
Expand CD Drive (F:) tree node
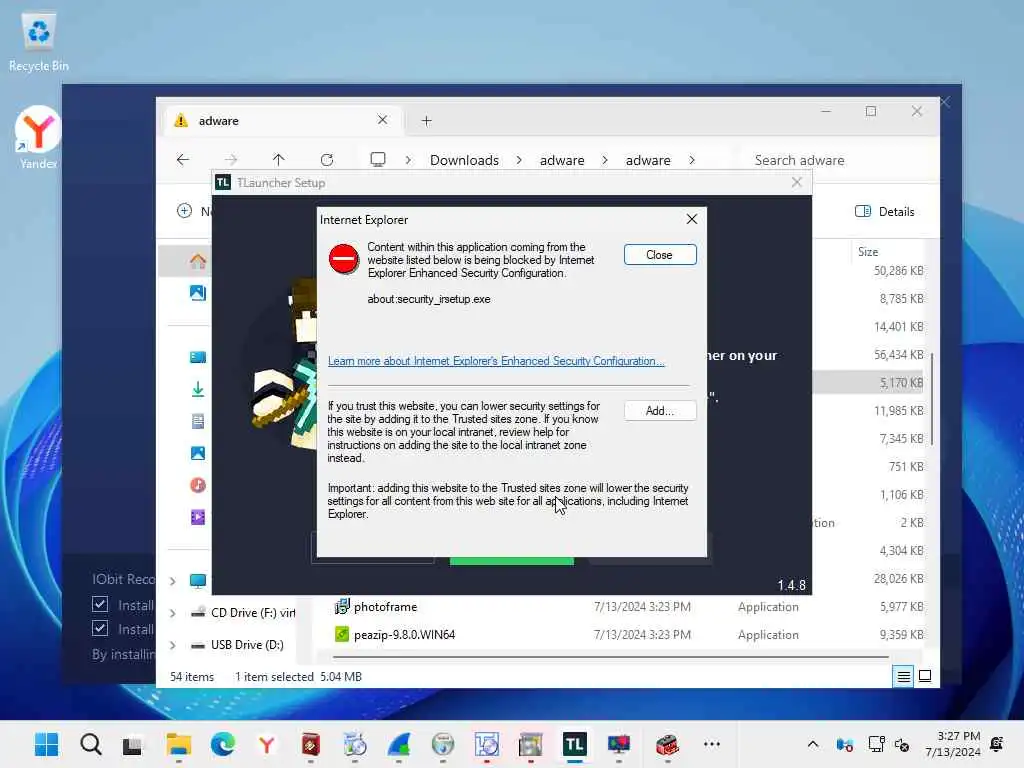[172, 613]
